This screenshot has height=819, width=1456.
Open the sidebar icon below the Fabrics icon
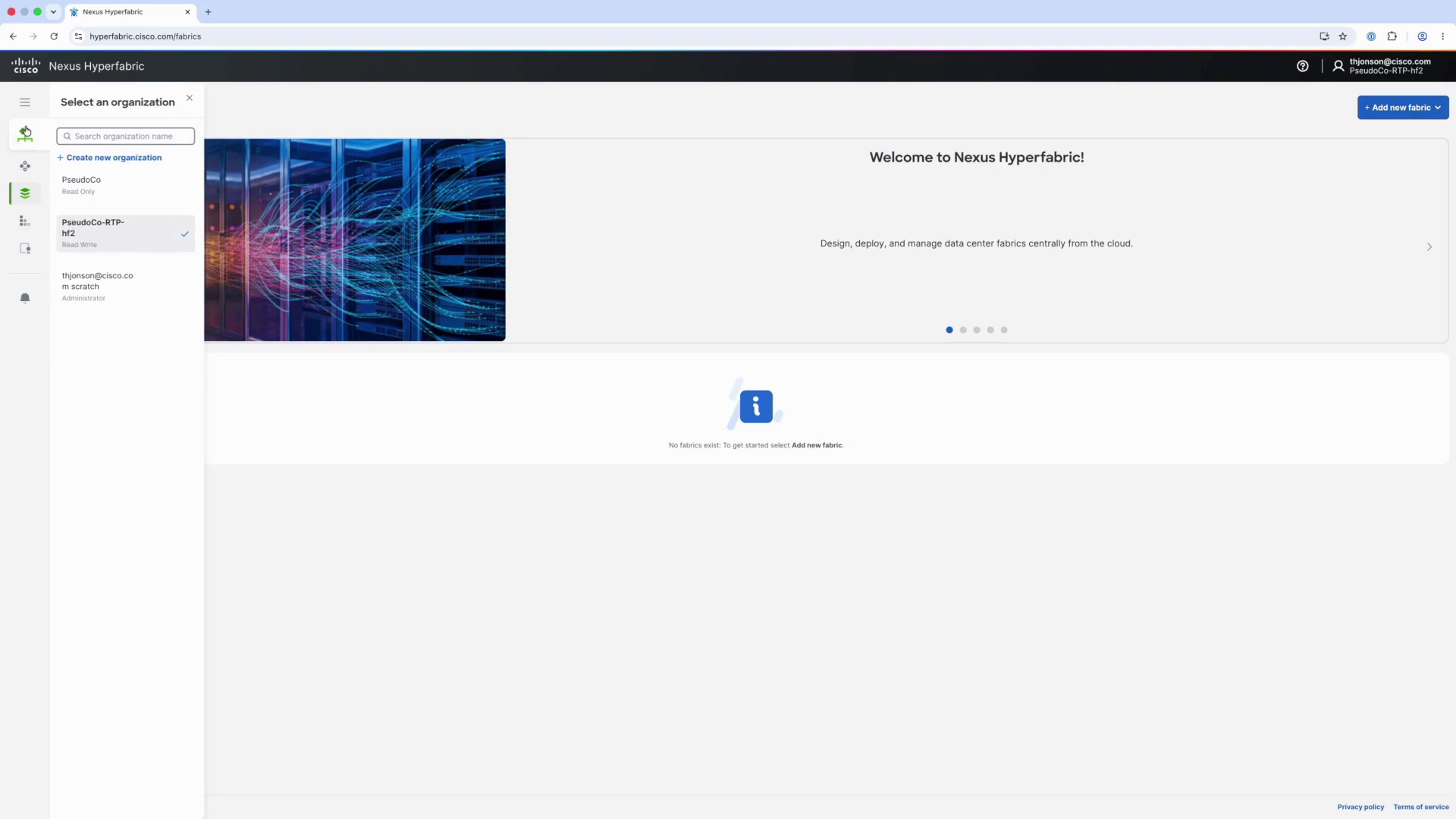(25, 221)
